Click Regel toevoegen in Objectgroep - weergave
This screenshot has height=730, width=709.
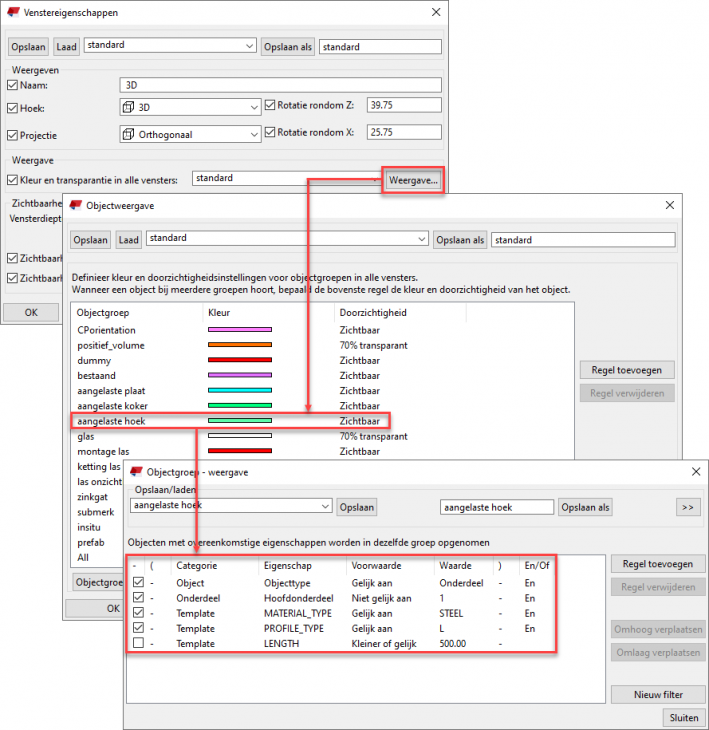coord(658,564)
